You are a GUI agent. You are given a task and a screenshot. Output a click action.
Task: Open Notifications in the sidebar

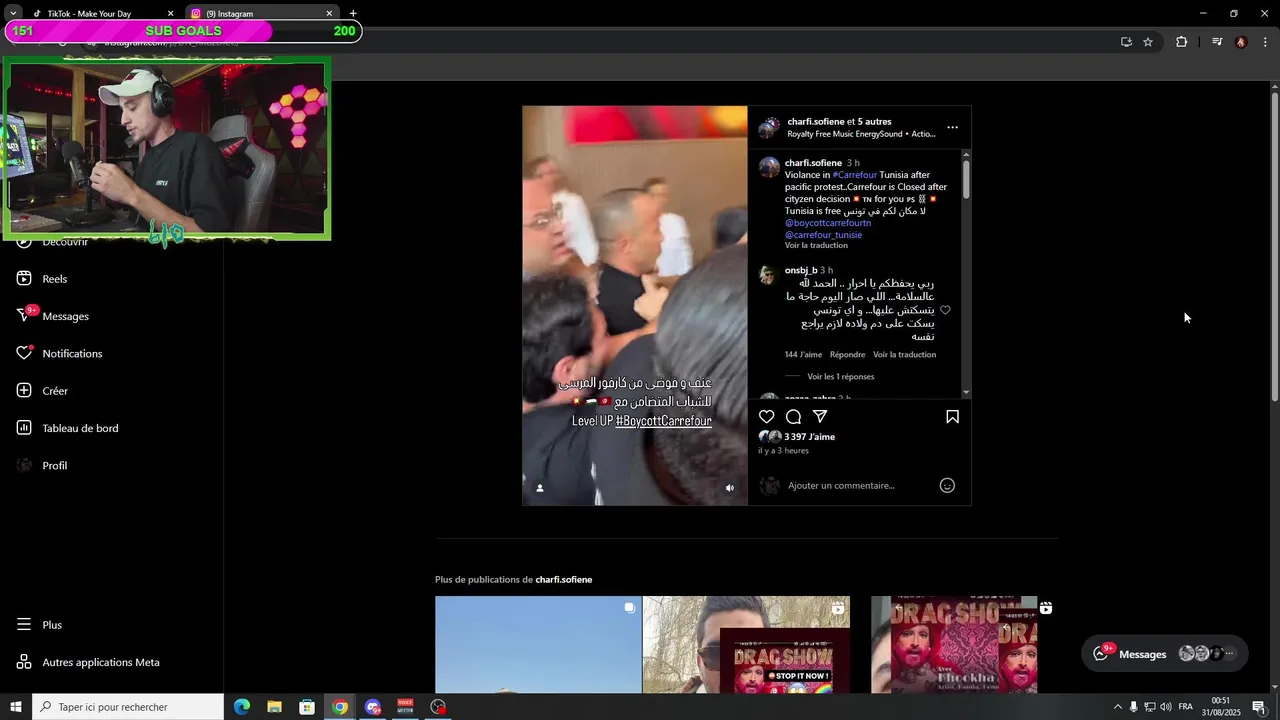pos(59,354)
